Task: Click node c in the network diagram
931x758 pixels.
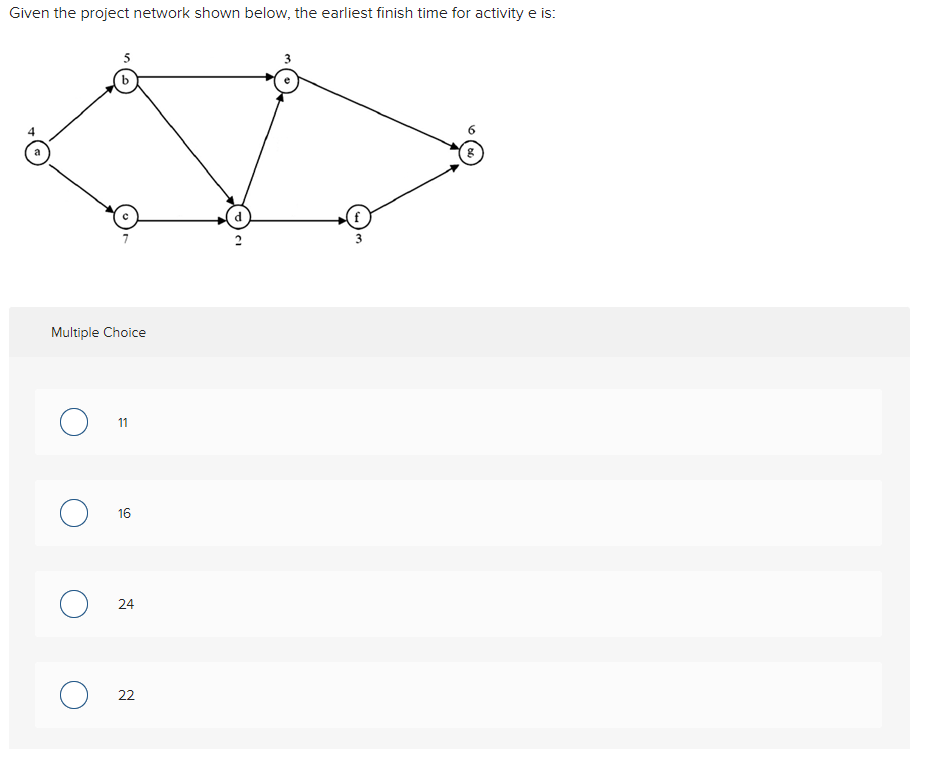Action: tap(124, 218)
